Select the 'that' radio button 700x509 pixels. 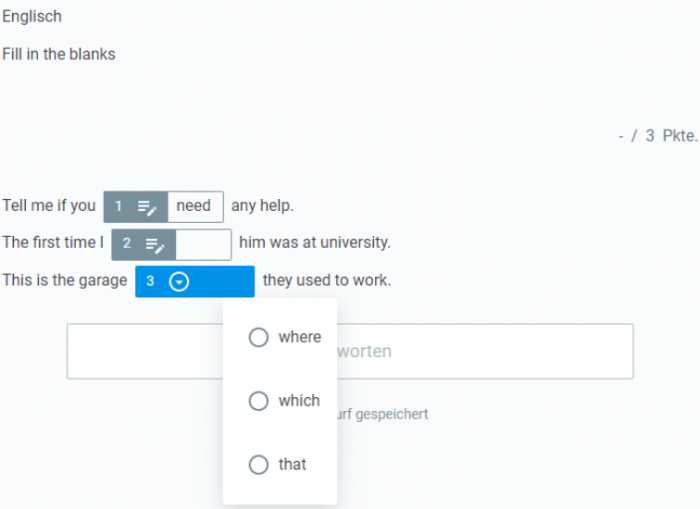258,464
